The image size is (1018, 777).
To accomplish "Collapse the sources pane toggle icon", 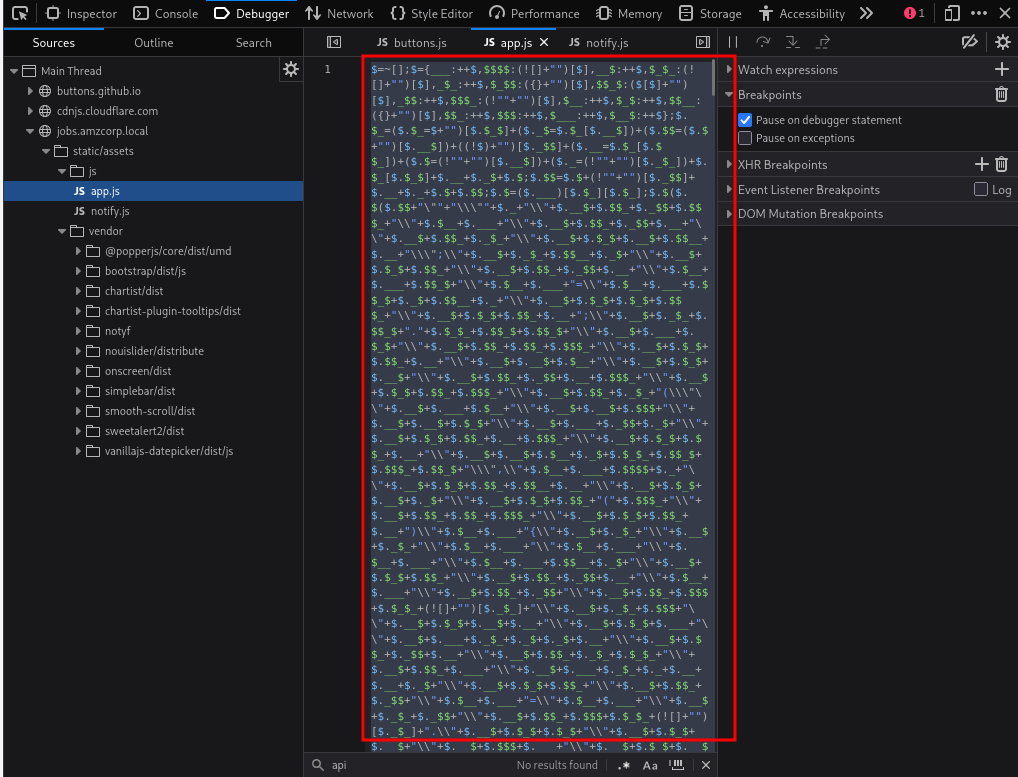I will (334, 42).
